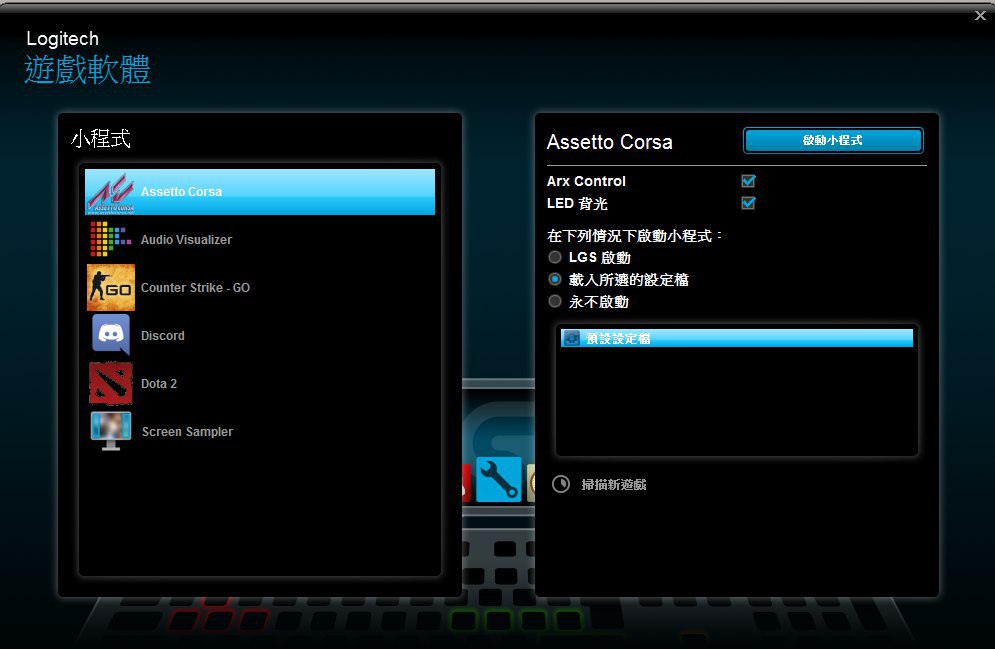The height and width of the screenshot is (649, 995).
Task: Click the Assetto Corsa list label
Action: [181, 192]
